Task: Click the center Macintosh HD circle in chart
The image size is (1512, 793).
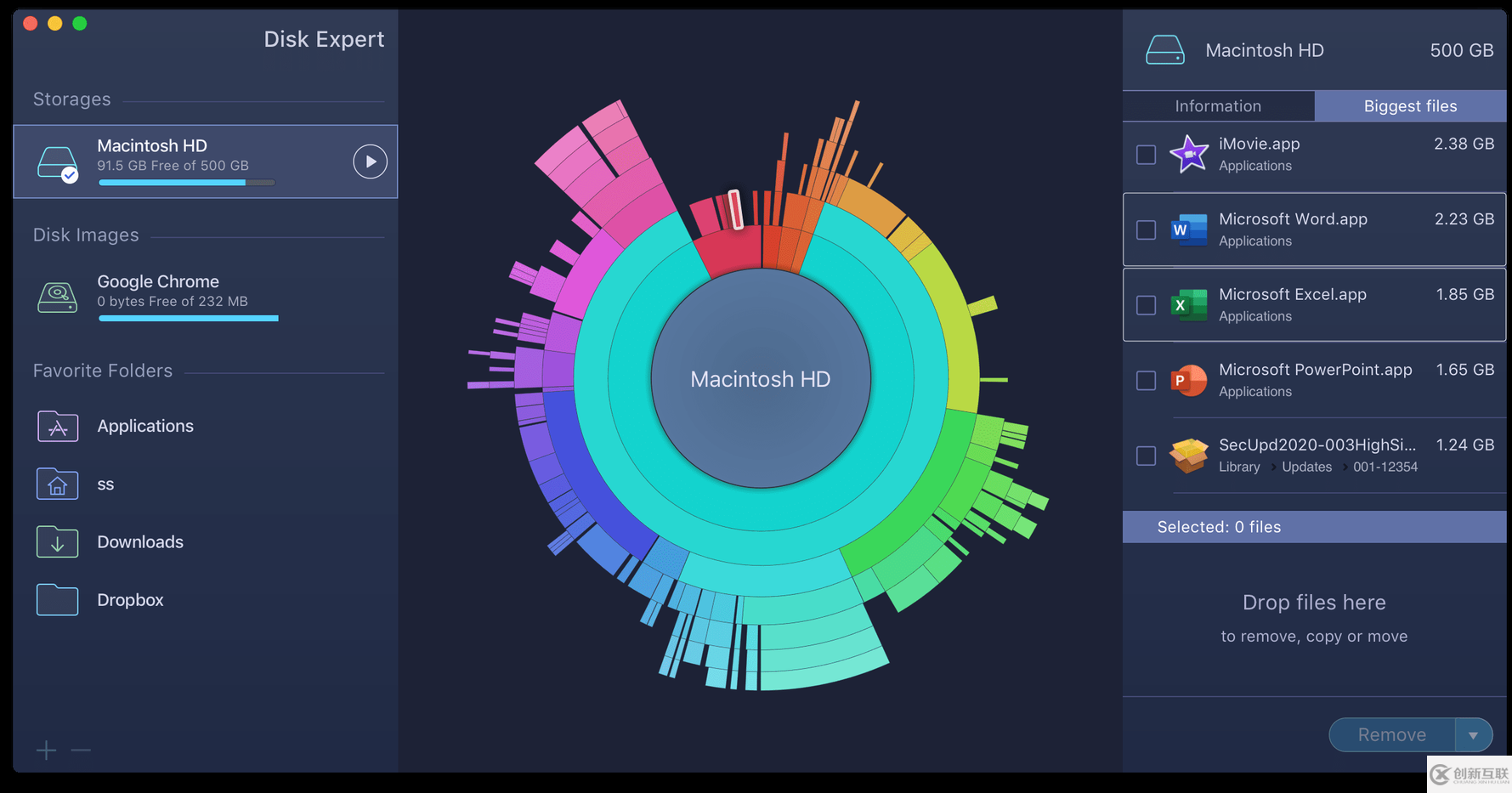Action: click(x=761, y=379)
